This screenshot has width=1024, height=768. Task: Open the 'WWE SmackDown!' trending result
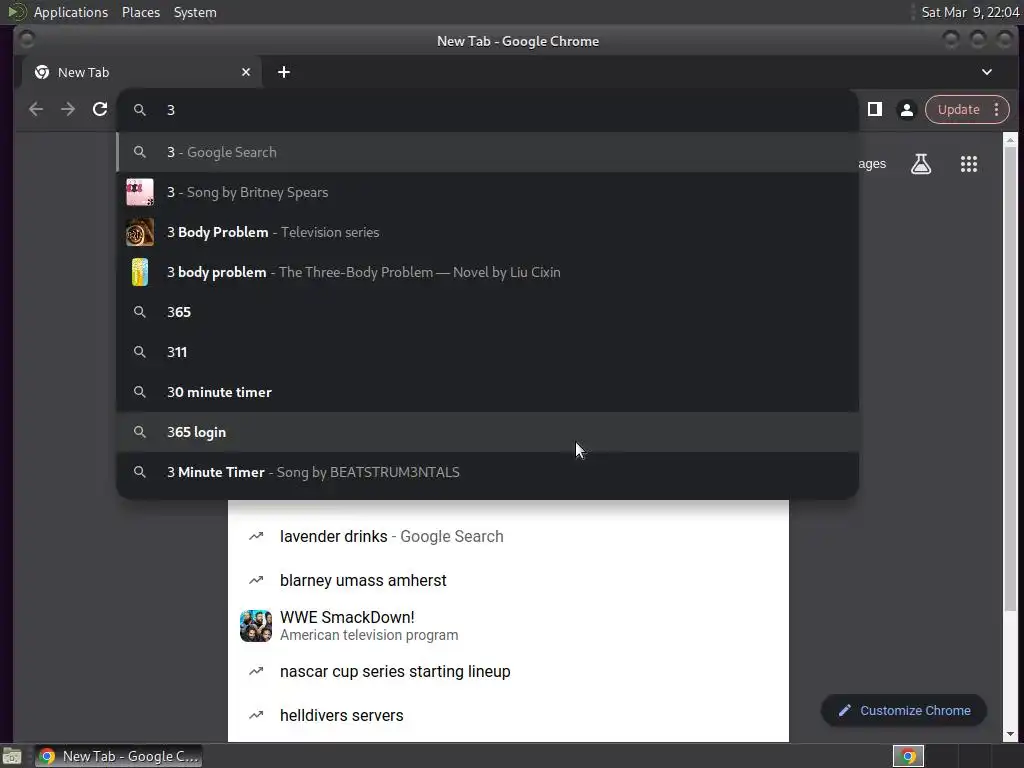(508, 626)
